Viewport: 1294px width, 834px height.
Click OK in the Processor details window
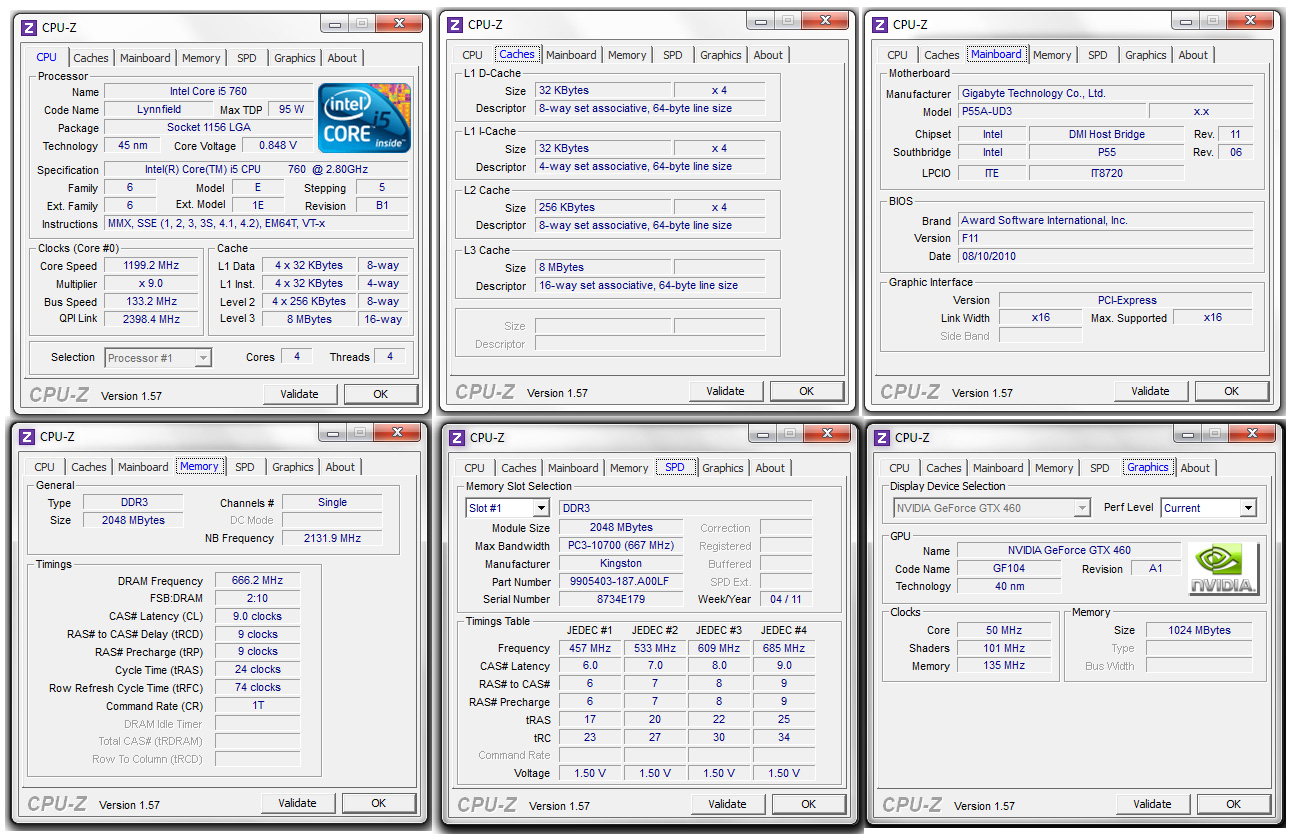click(381, 394)
